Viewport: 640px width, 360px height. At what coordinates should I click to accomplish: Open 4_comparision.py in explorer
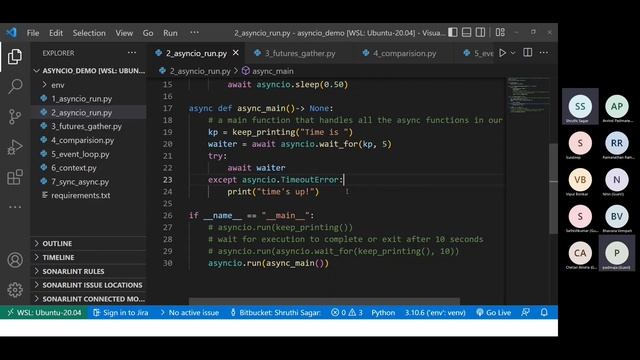pyautogui.click(x=89, y=140)
